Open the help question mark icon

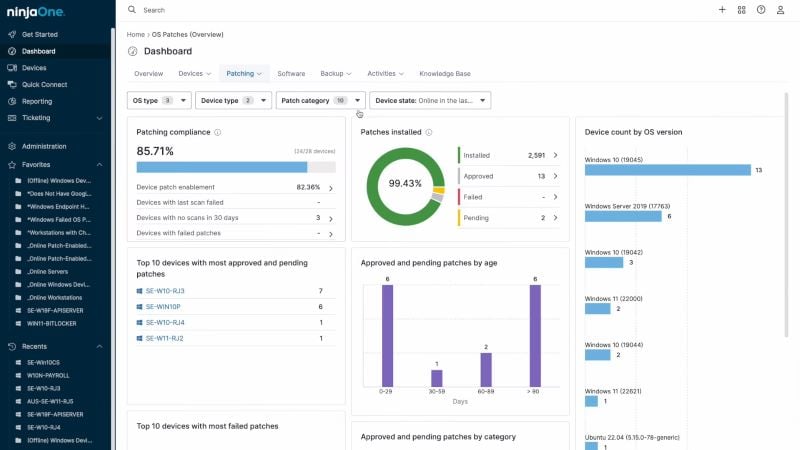tap(761, 10)
